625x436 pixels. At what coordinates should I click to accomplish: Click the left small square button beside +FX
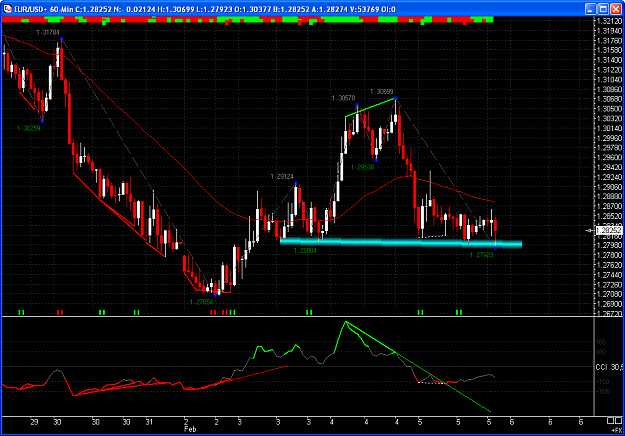coord(610,420)
